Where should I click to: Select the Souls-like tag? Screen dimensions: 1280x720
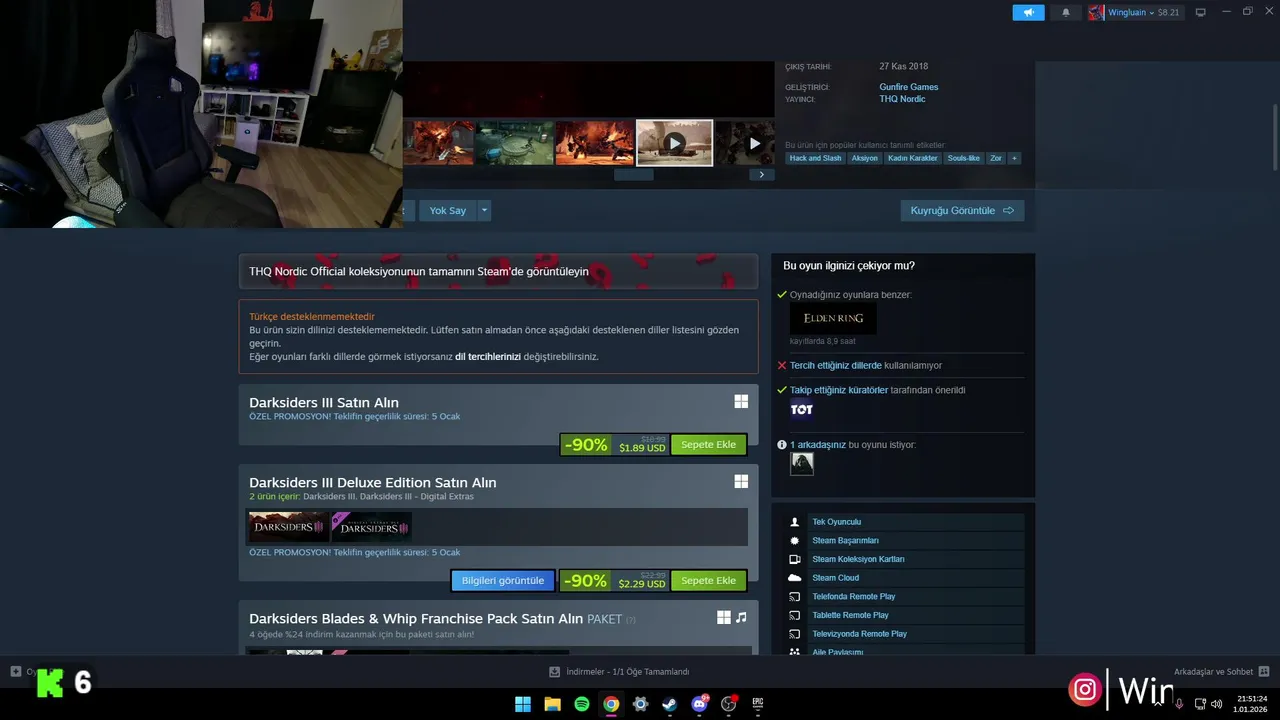pyautogui.click(x=964, y=158)
